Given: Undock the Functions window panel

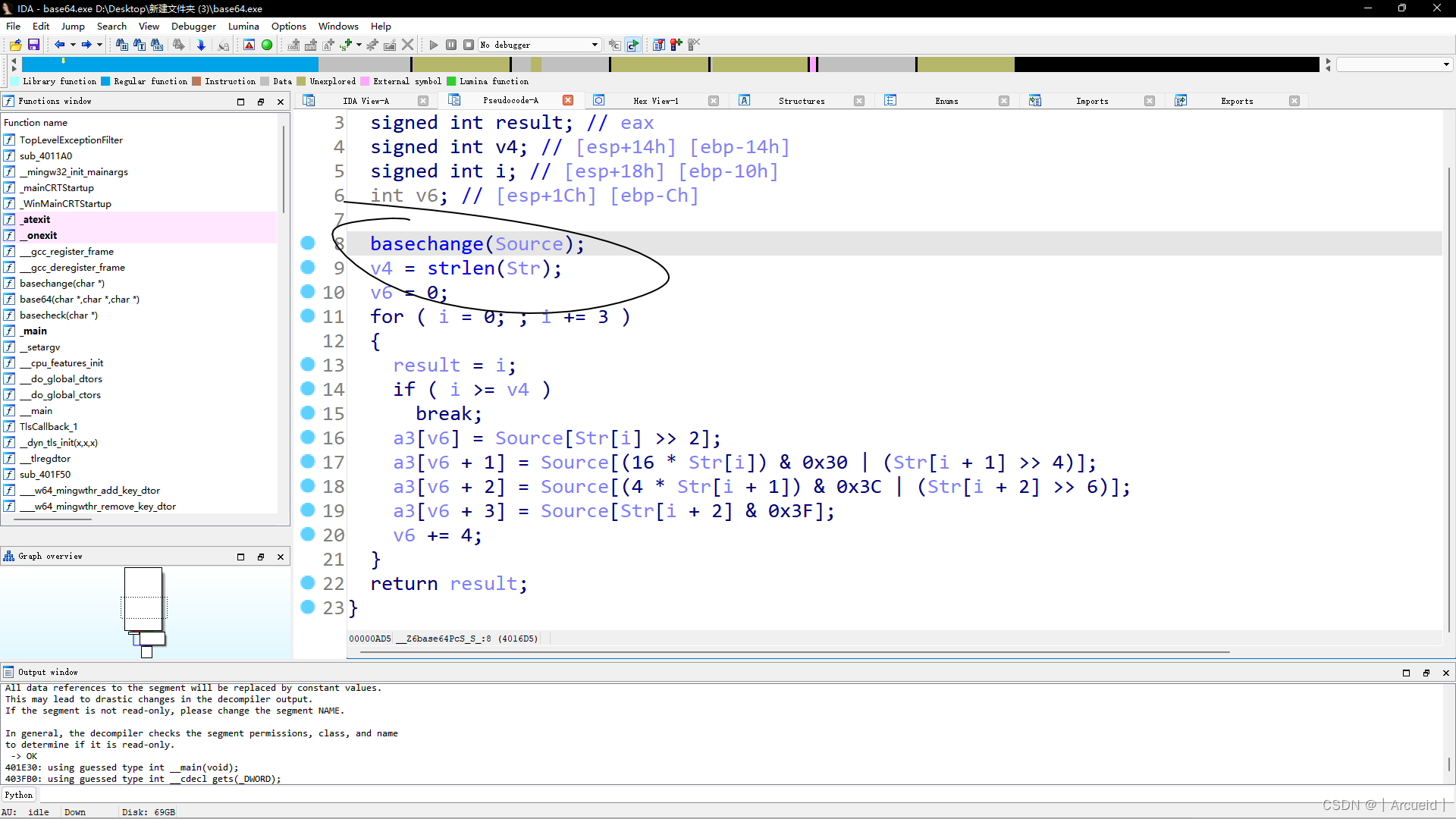Looking at the screenshot, I should (261, 102).
